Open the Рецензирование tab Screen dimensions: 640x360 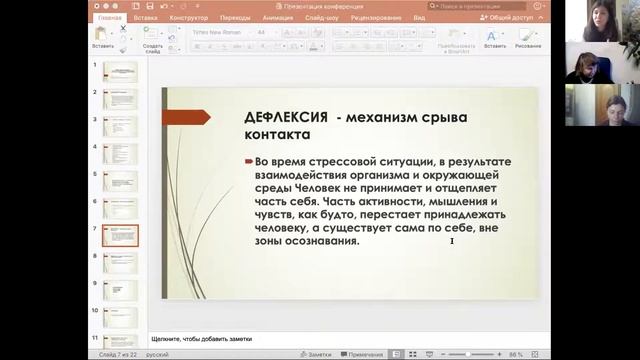click(x=376, y=18)
